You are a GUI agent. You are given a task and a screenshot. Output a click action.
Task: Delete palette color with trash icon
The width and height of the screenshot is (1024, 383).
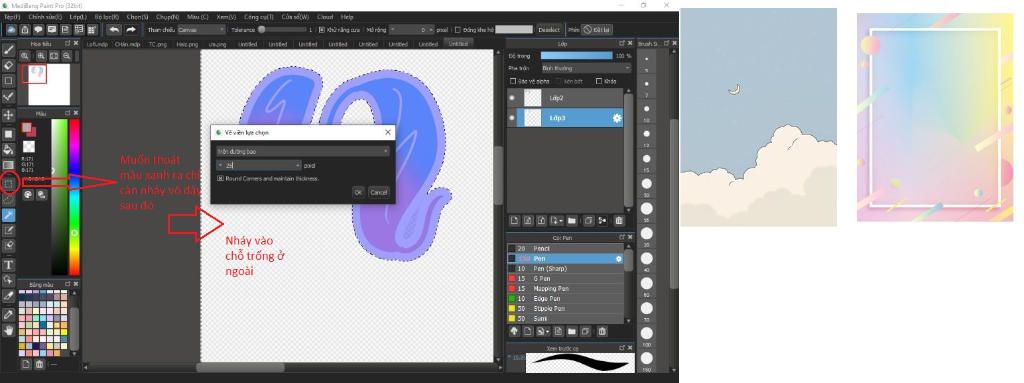click(39, 364)
